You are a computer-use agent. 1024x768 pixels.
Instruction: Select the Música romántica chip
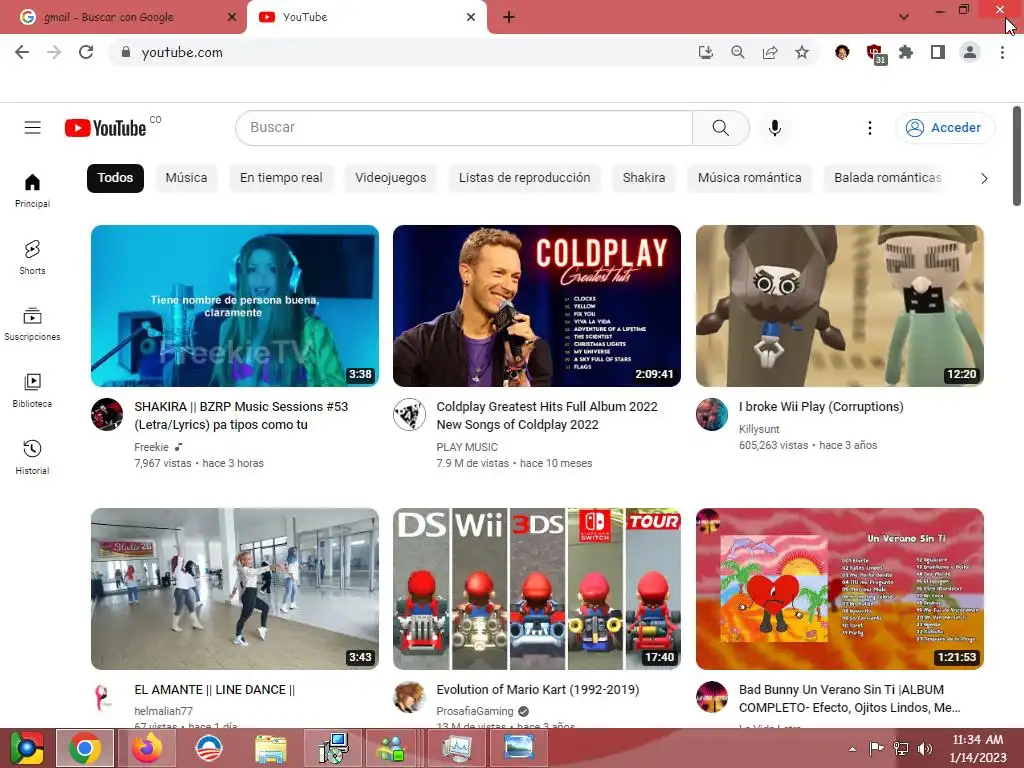[x=749, y=178]
